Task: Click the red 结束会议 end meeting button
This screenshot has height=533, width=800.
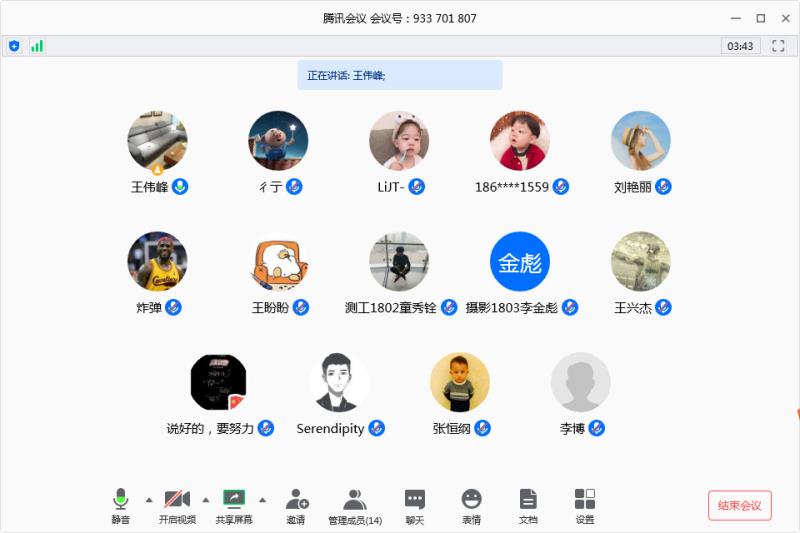Action: 739,506
